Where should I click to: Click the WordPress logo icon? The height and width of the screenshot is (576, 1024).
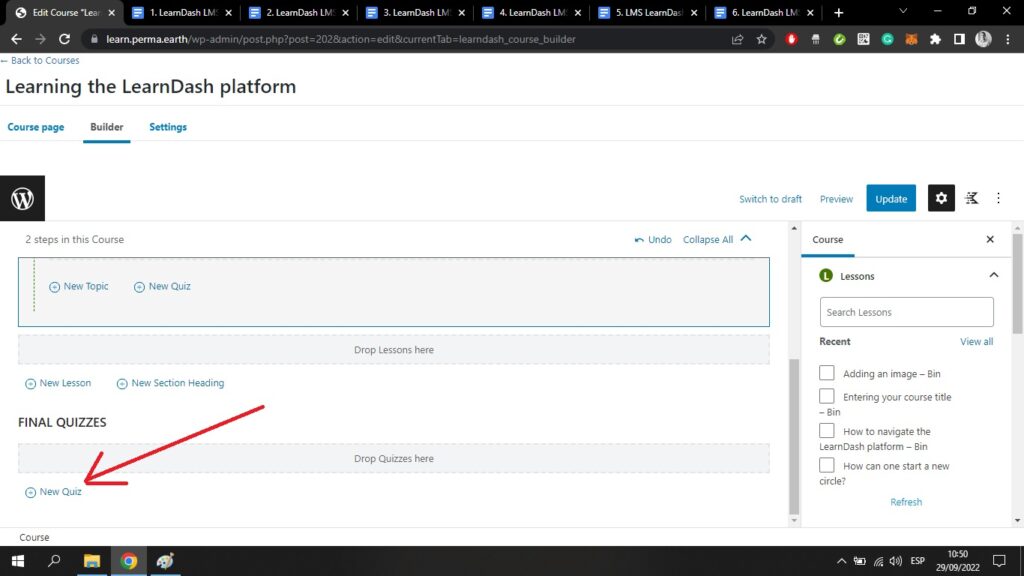pos(22,198)
